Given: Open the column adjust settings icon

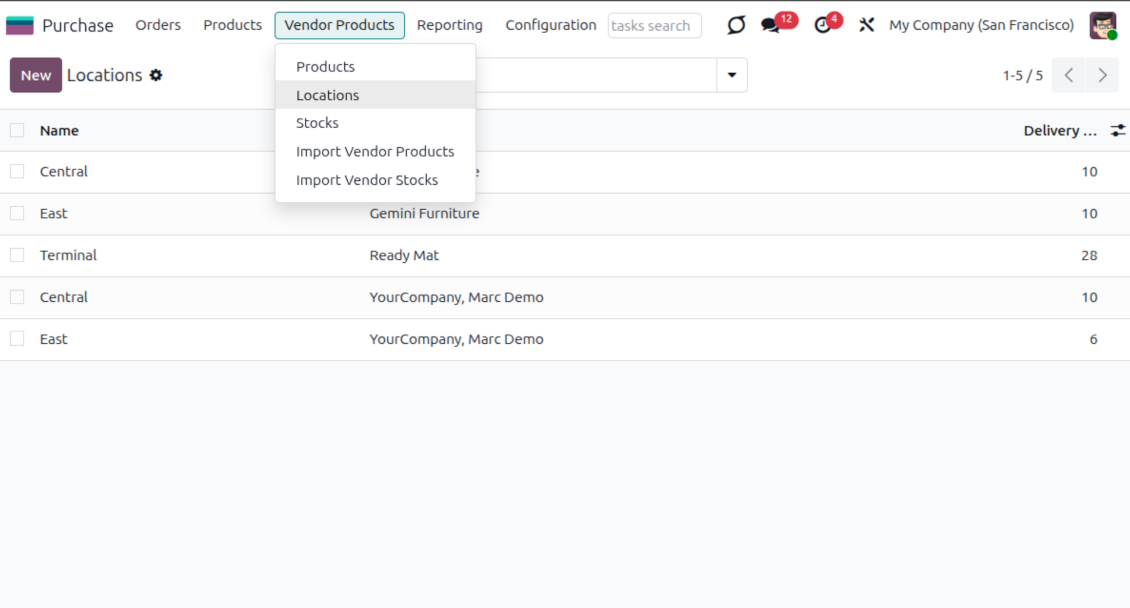Looking at the screenshot, I should (x=1118, y=130).
